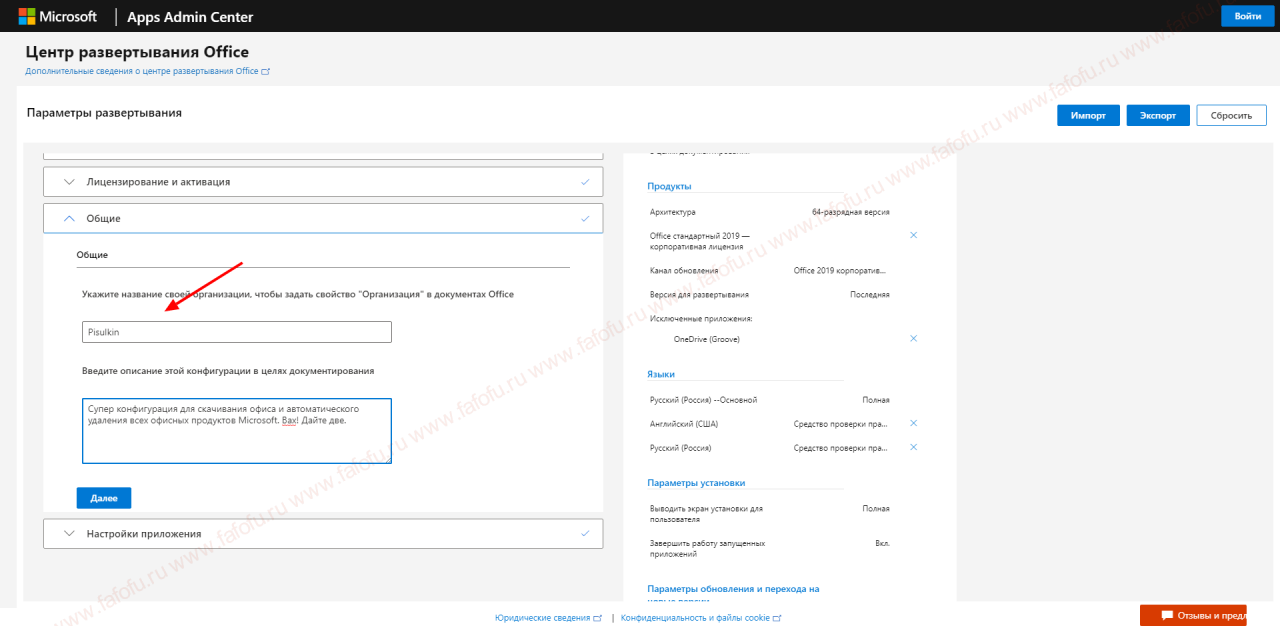Click the Завершить работу запущенных приложений label

tap(707, 548)
